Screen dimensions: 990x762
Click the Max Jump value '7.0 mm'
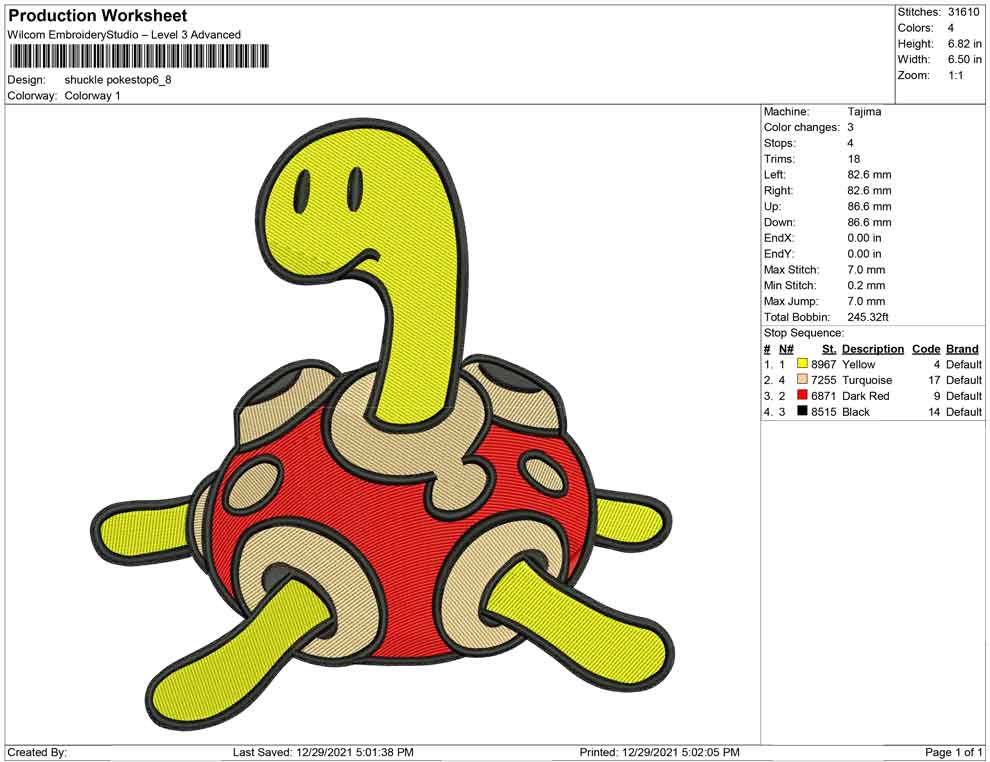(x=866, y=301)
